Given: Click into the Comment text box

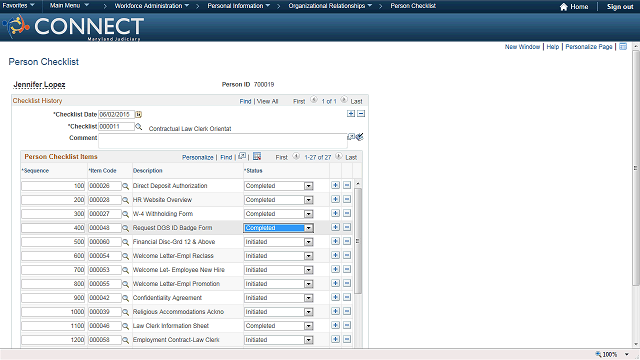Looking at the screenshot, I should click(223, 141).
